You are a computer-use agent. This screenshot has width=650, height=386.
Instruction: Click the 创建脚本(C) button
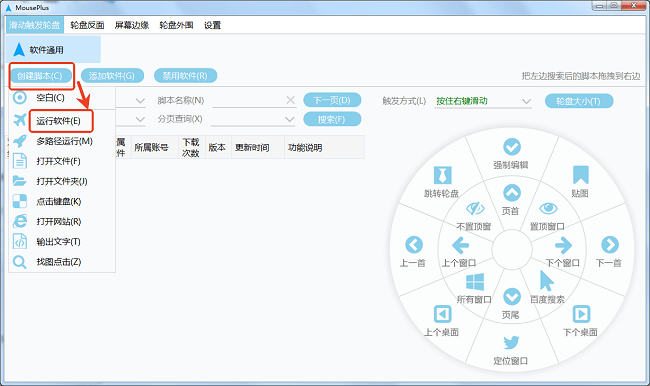[x=41, y=76]
